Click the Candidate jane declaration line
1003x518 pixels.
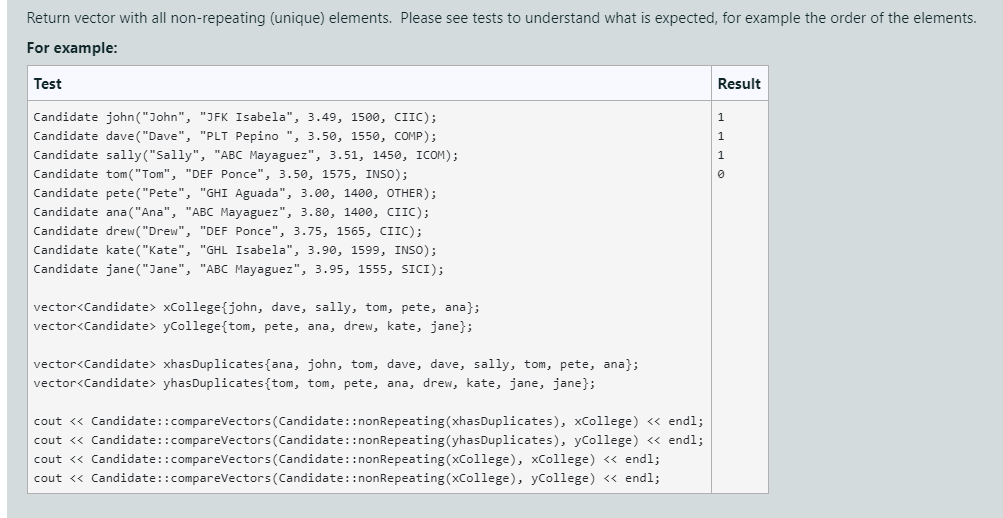(x=239, y=269)
